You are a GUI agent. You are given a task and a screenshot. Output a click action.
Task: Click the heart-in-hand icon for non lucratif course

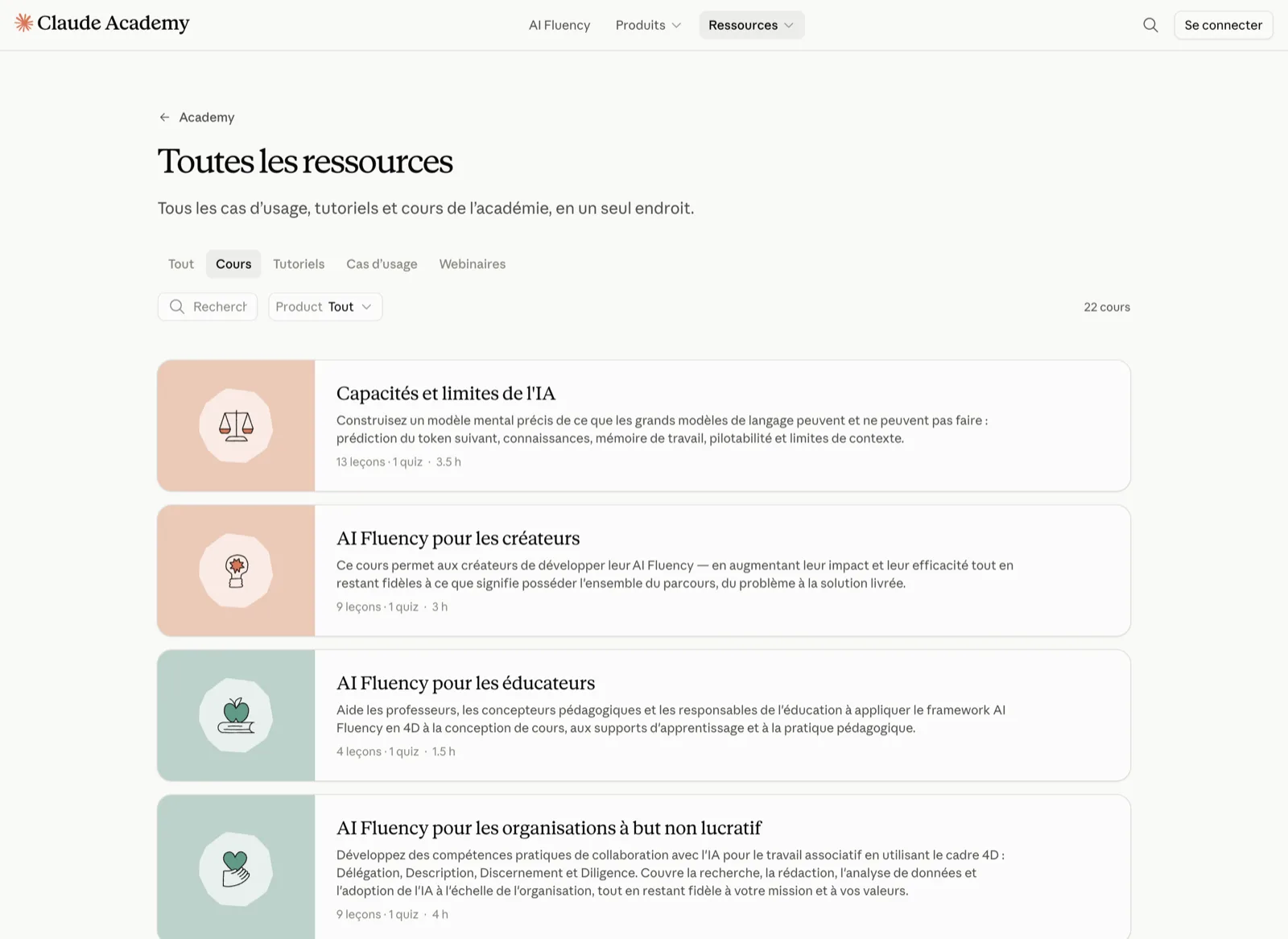click(236, 869)
